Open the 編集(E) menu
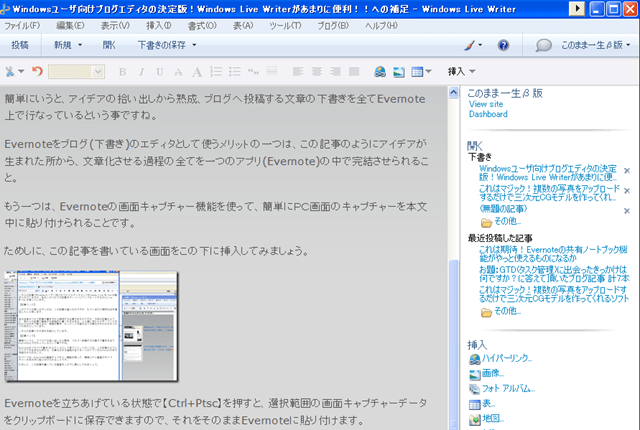Viewport: 640px width, 430px height. pos(70,26)
